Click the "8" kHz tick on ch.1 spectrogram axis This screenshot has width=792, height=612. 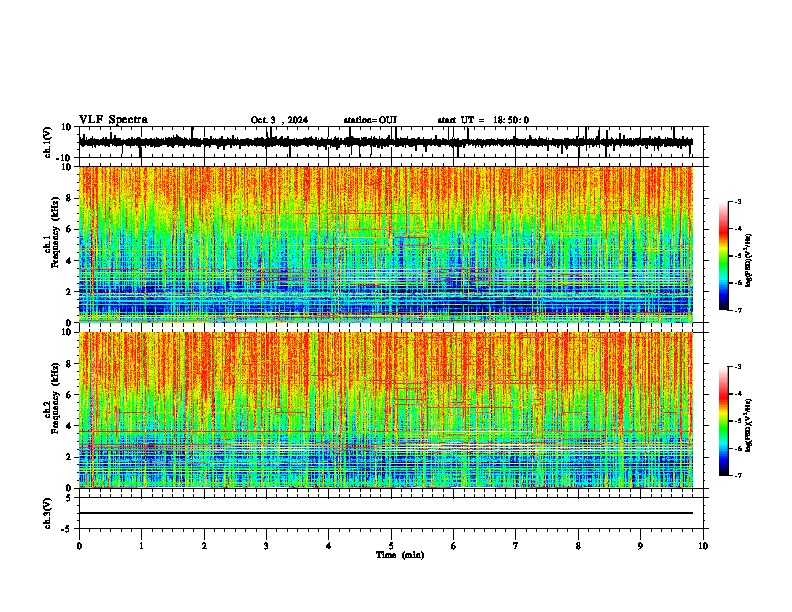(x=70, y=198)
